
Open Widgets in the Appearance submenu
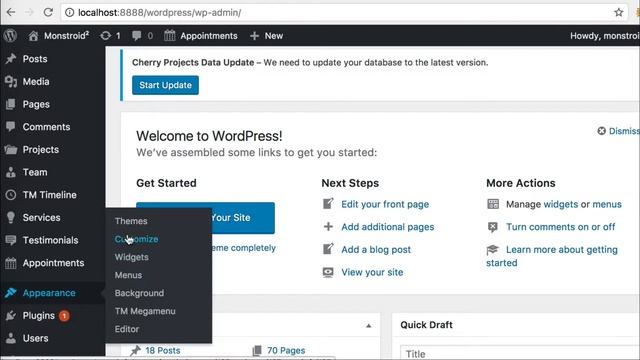click(131, 257)
